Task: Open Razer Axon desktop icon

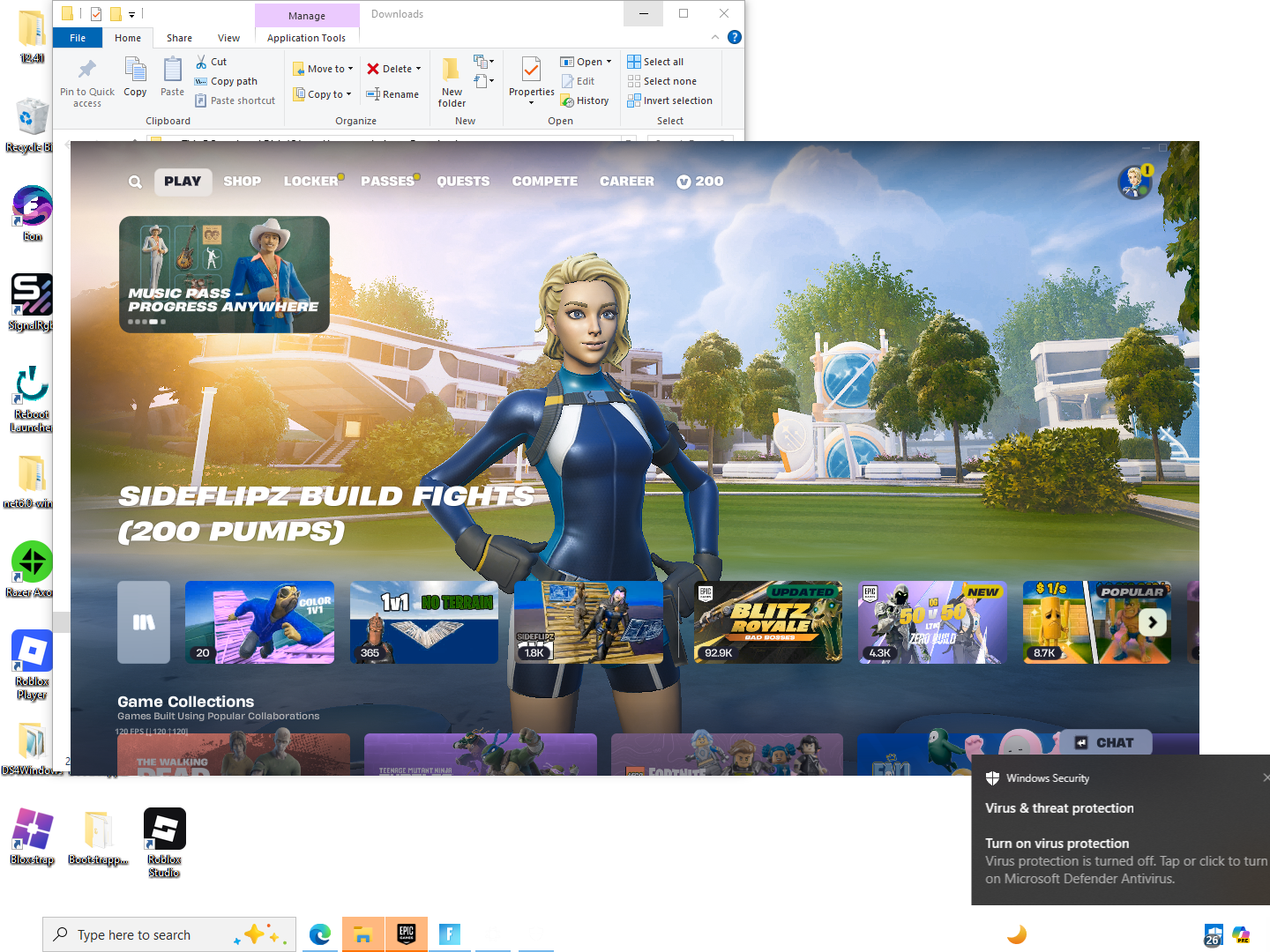Action: (31, 569)
